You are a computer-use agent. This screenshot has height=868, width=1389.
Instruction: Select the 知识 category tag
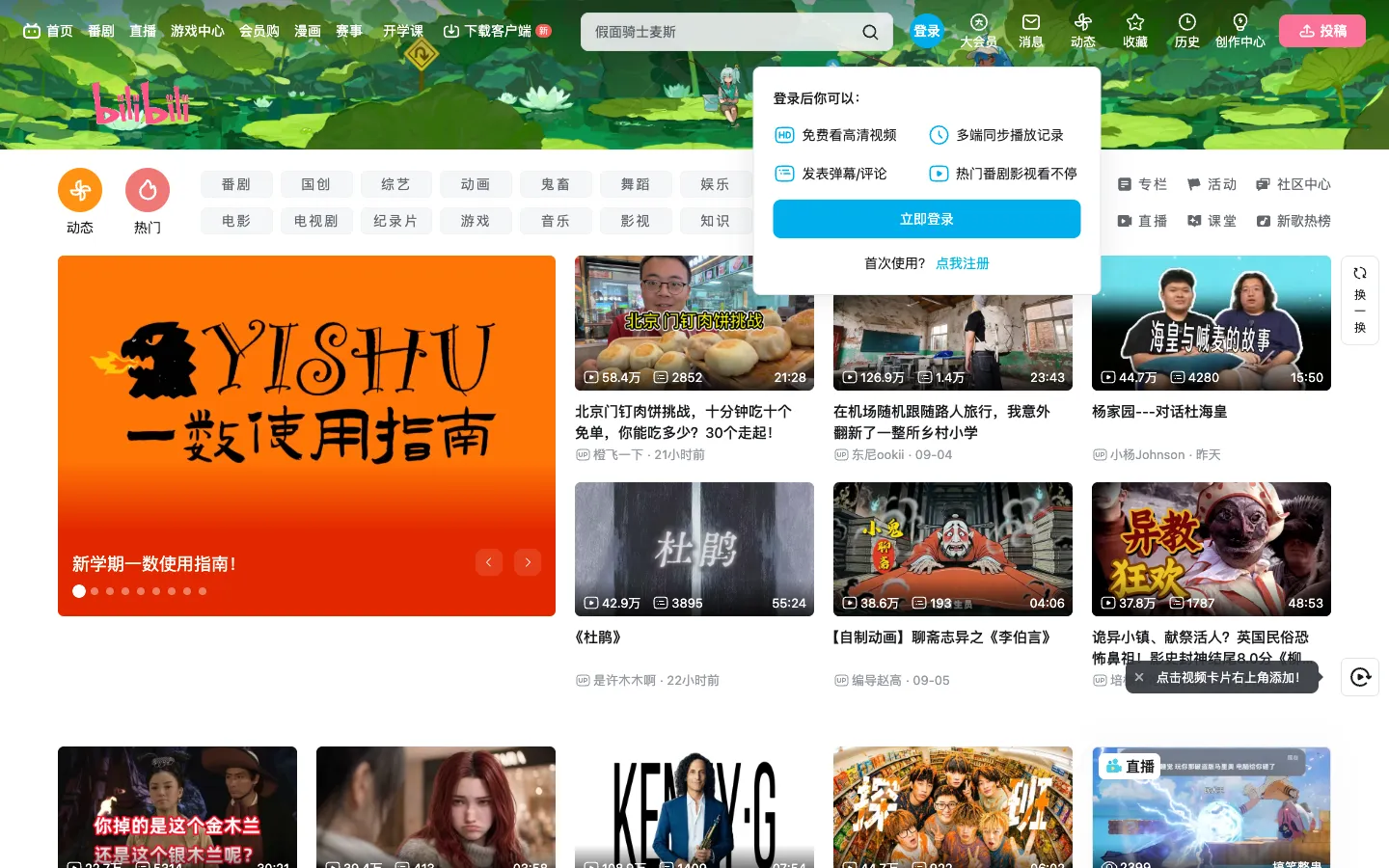click(716, 221)
